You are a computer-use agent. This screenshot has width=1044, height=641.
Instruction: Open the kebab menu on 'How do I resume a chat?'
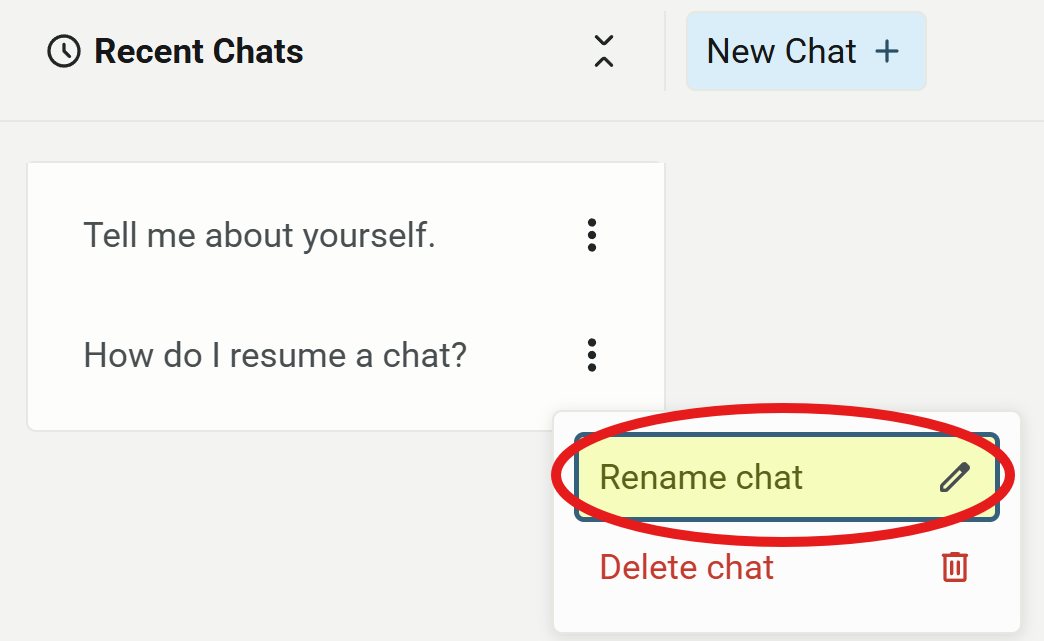pyautogui.click(x=592, y=355)
